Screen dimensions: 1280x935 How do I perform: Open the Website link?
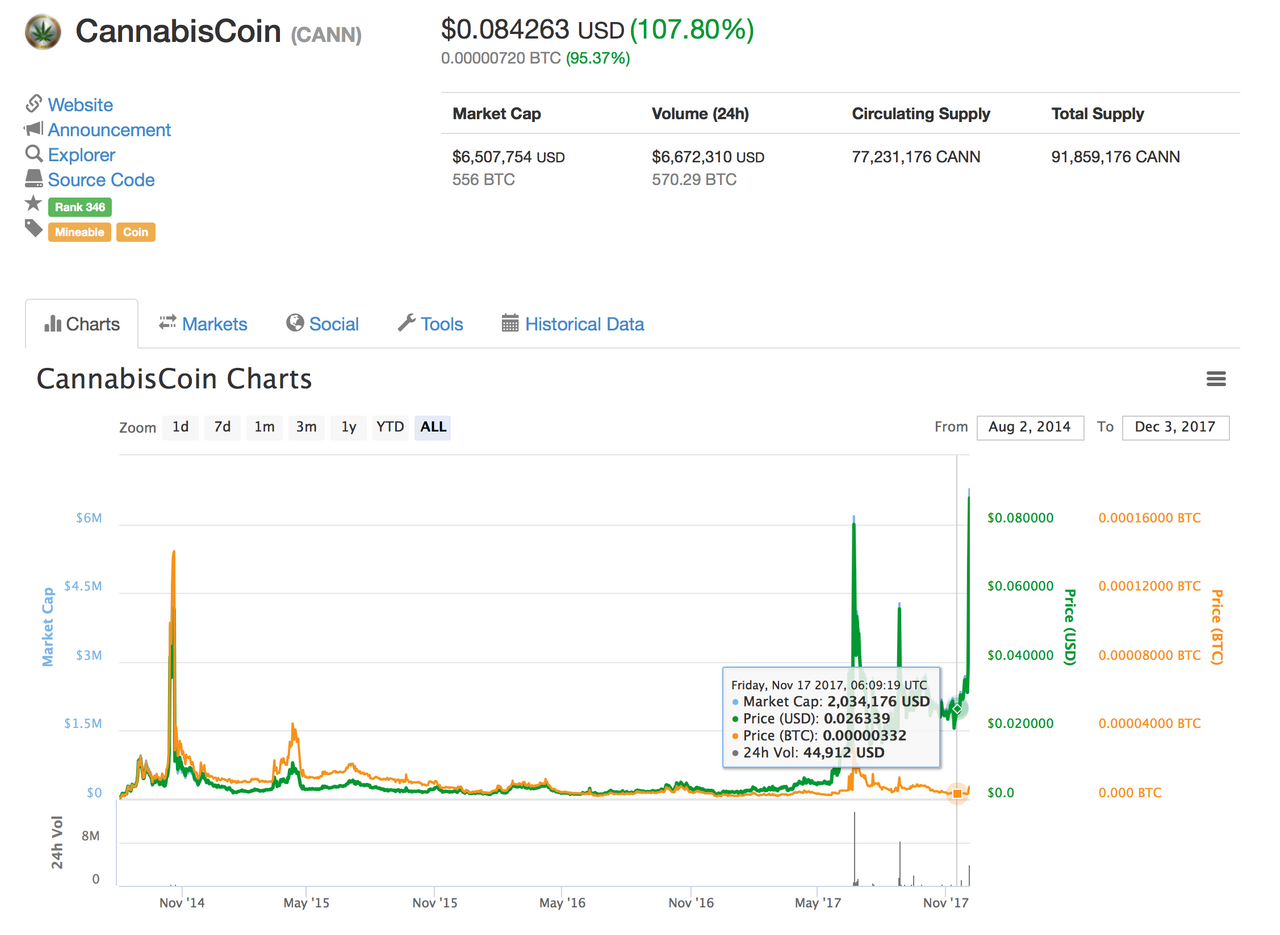click(x=80, y=105)
